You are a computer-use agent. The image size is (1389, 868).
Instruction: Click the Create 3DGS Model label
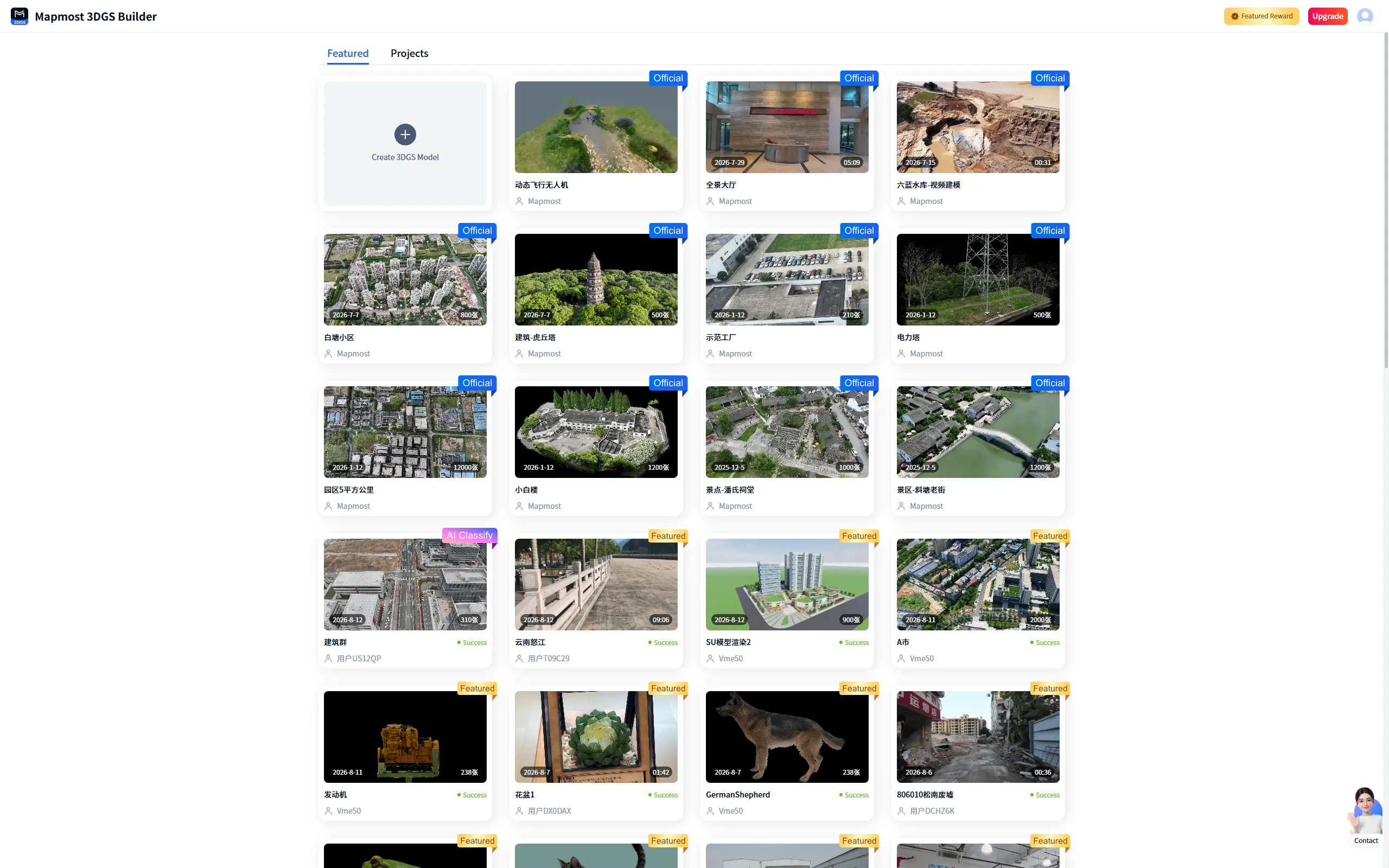click(x=405, y=157)
